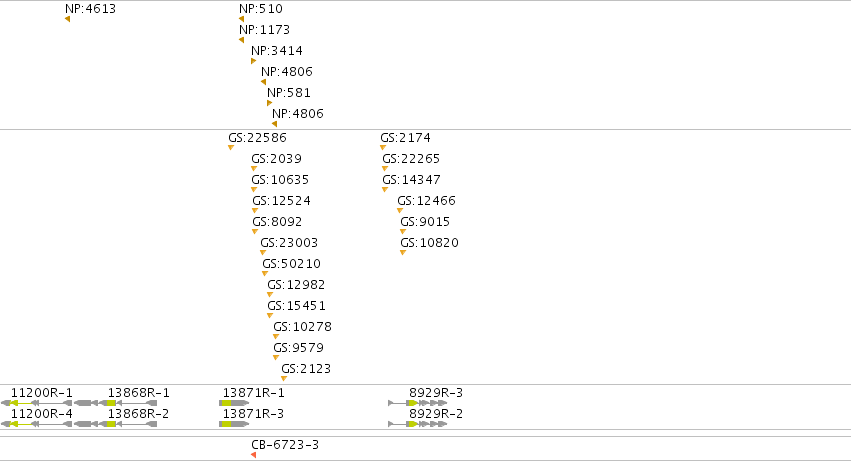
Task: Click the GS:8092 triangle marker
Action: (255, 232)
